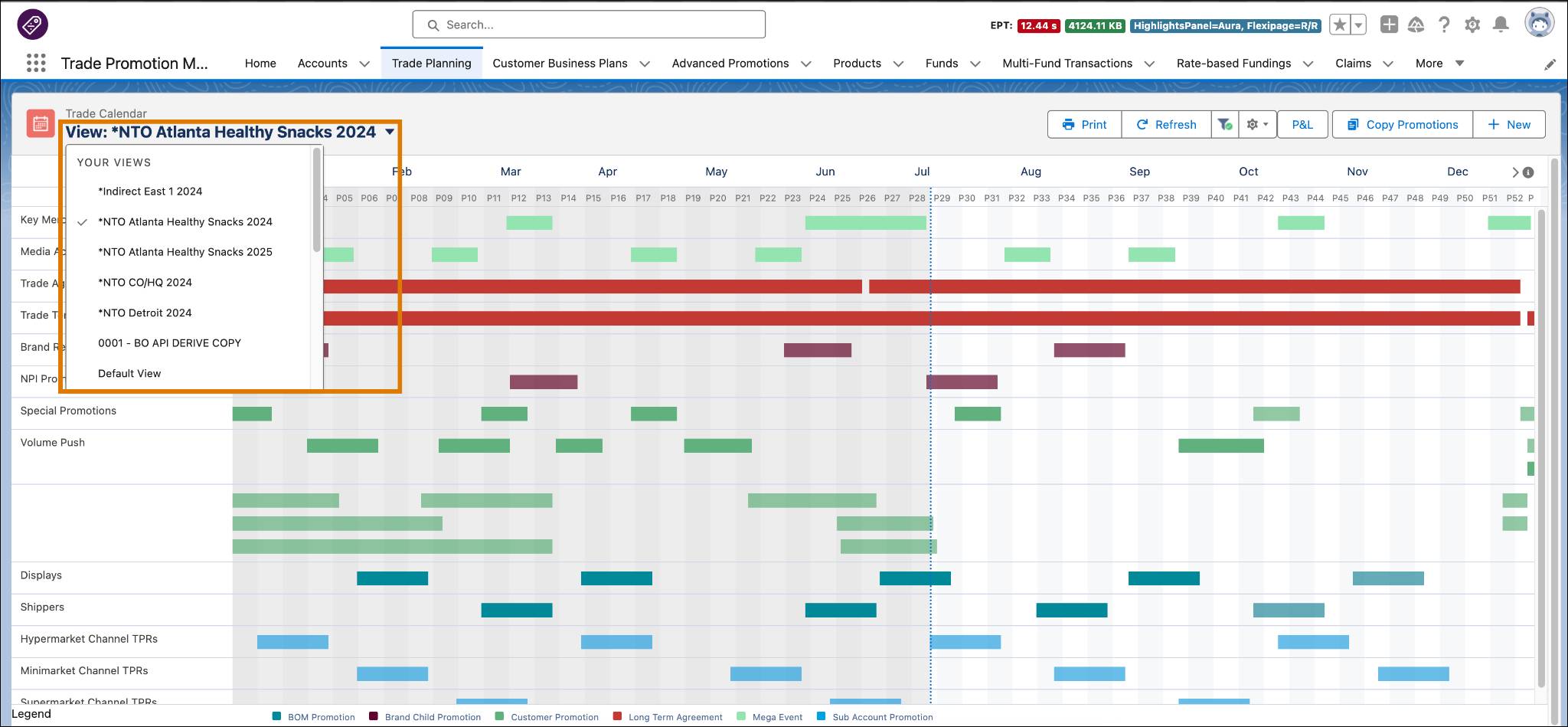
Task: Click the Special Promotions row label
Action: (x=68, y=411)
